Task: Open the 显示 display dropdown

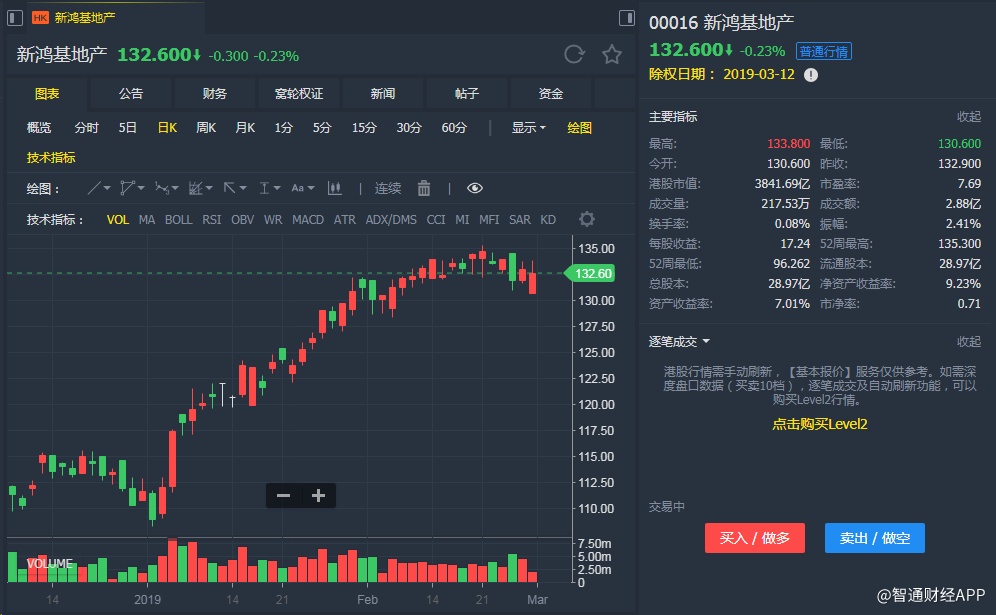Action: pos(528,128)
